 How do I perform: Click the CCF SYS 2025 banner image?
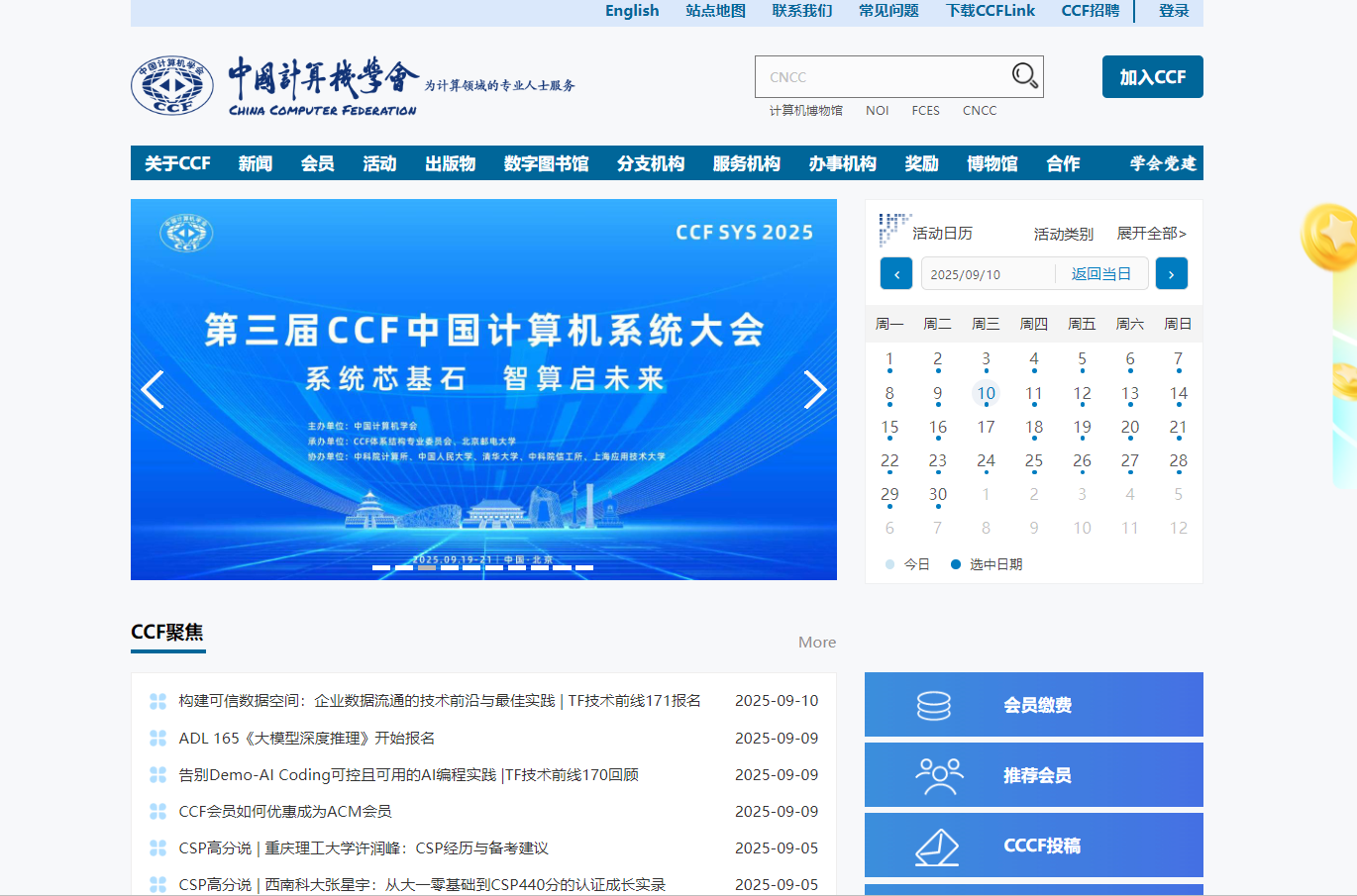[483, 389]
